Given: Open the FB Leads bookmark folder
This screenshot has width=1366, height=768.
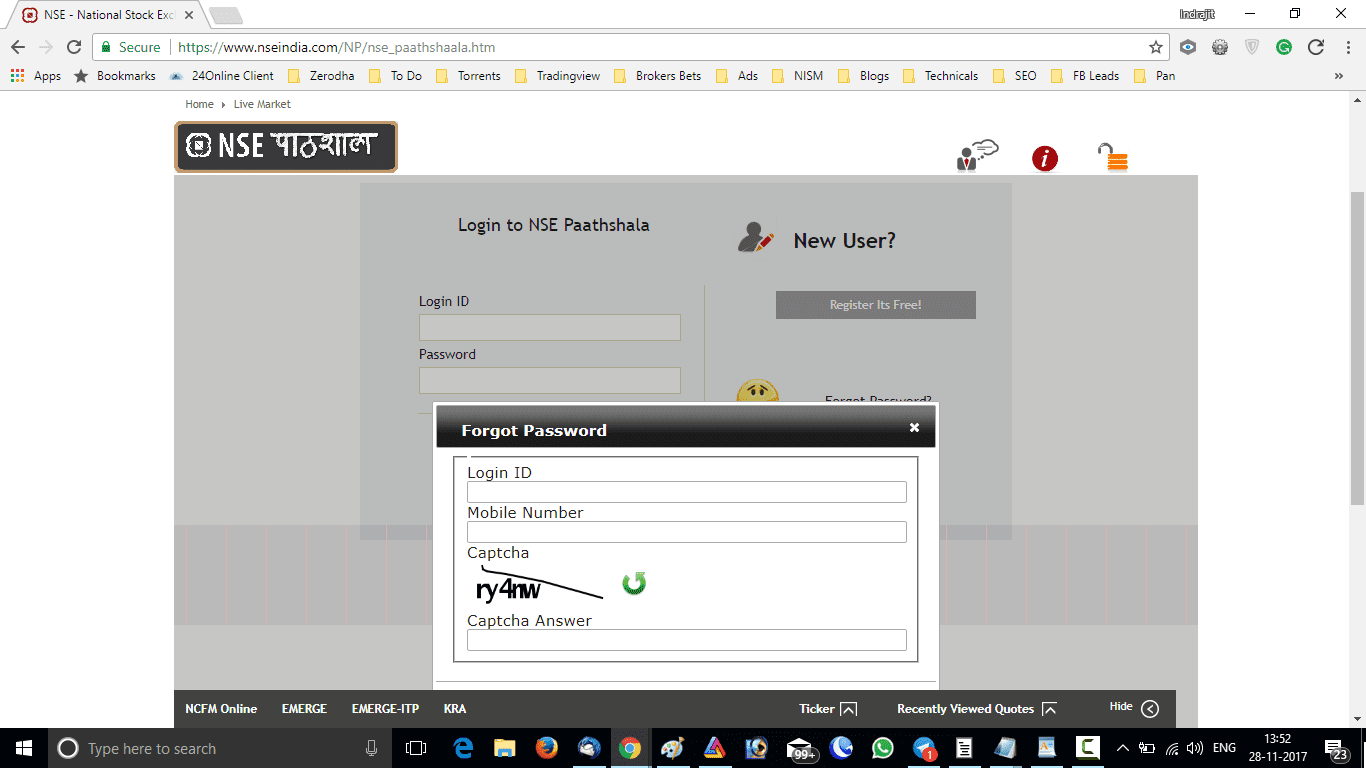Looking at the screenshot, I should 1086,76.
